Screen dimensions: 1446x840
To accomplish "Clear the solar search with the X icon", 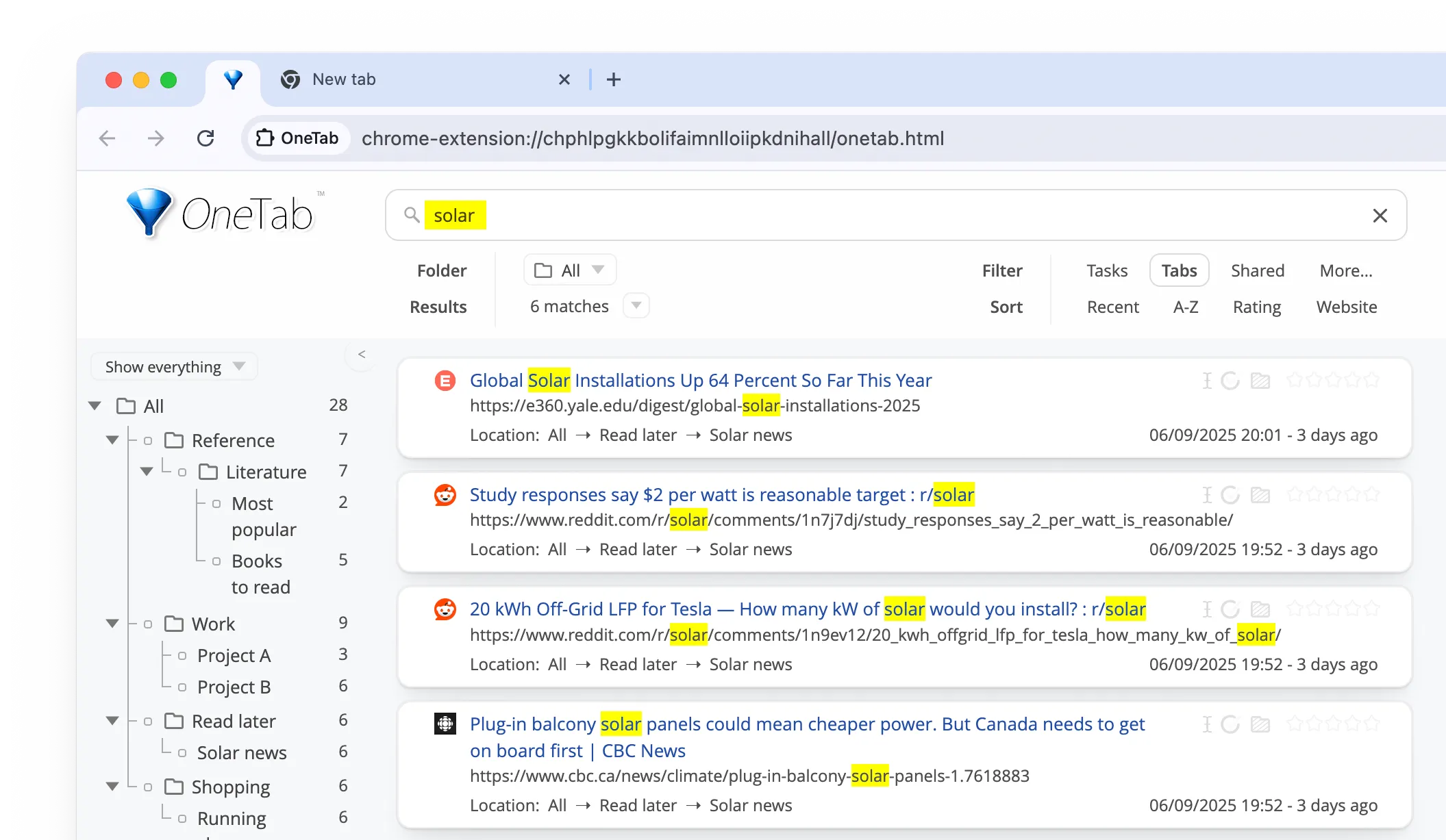I will point(1380,216).
